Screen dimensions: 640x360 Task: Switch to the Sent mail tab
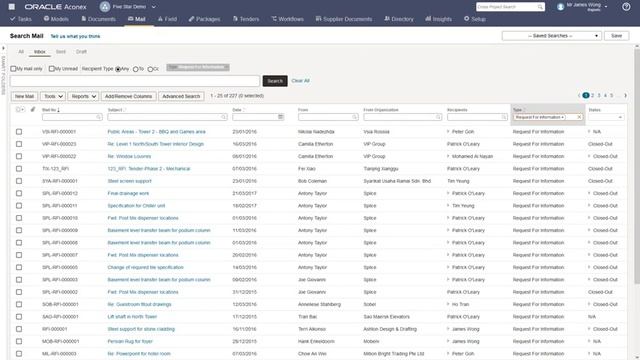coord(61,52)
